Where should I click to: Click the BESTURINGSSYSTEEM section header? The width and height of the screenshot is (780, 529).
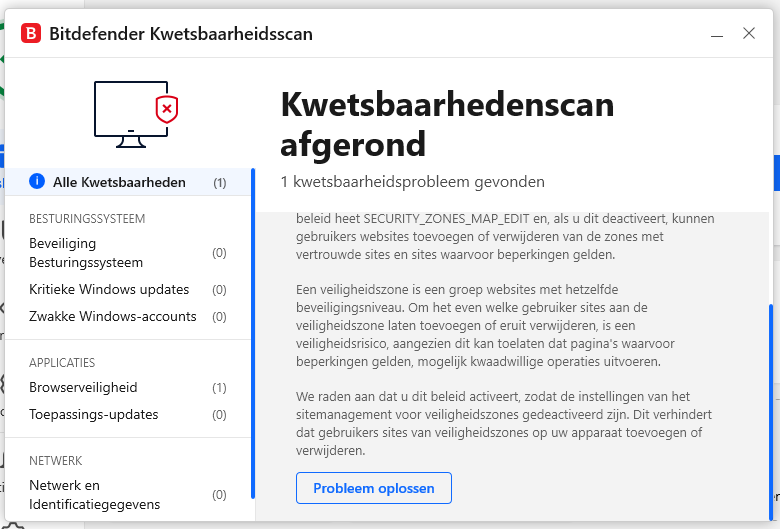point(87,219)
